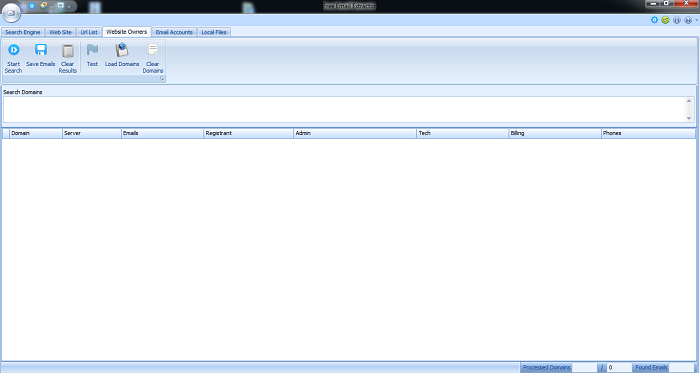Switch to the Search Engine tab
The image size is (700, 373).
(x=23, y=32)
